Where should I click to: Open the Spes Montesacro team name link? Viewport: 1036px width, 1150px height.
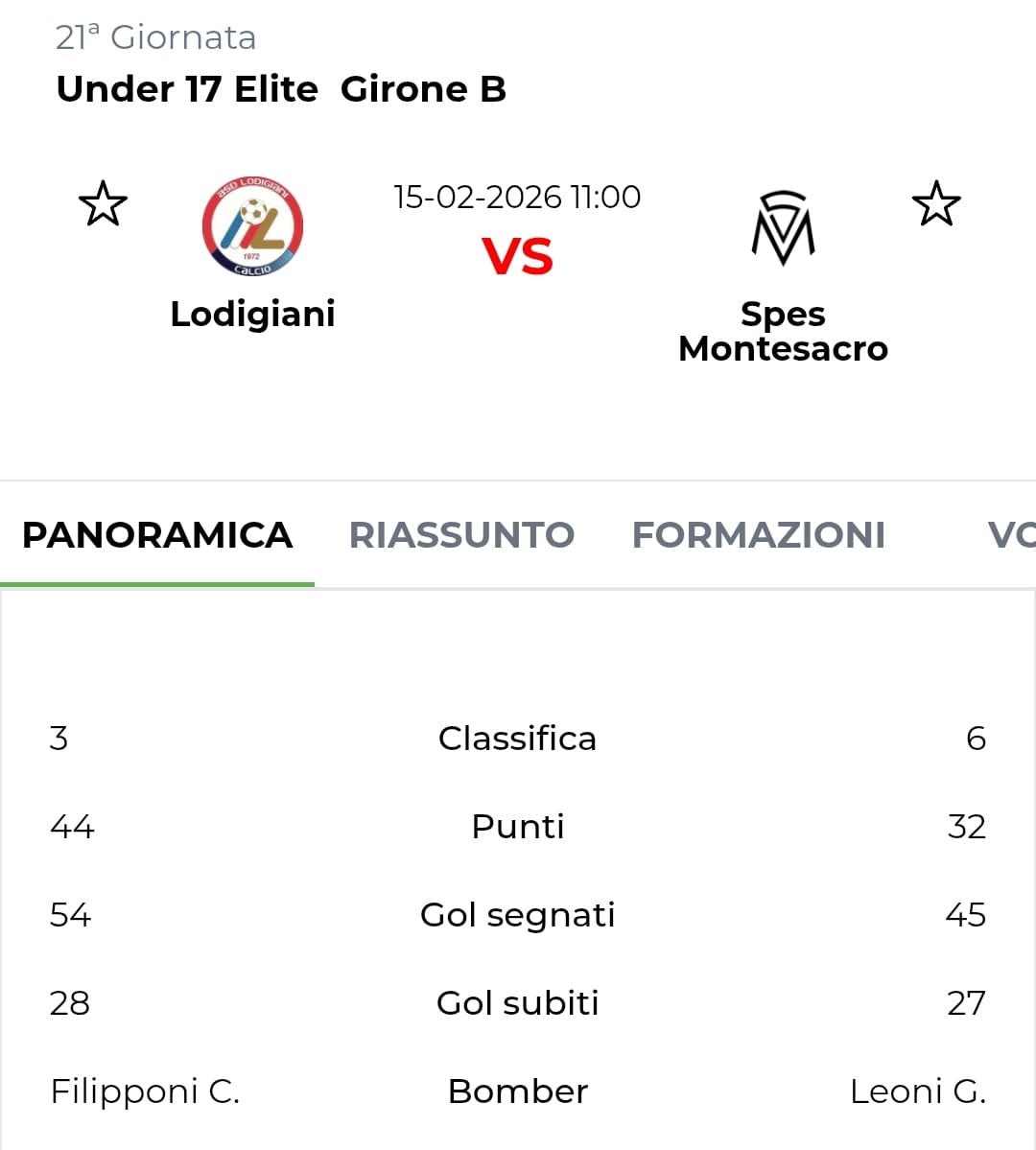pyautogui.click(x=783, y=331)
